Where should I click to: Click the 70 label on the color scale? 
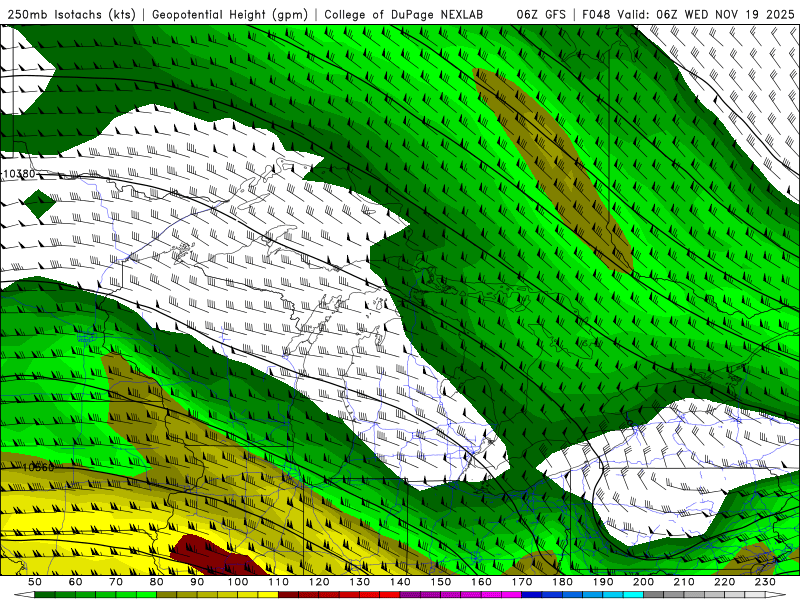pyautogui.click(x=116, y=582)
